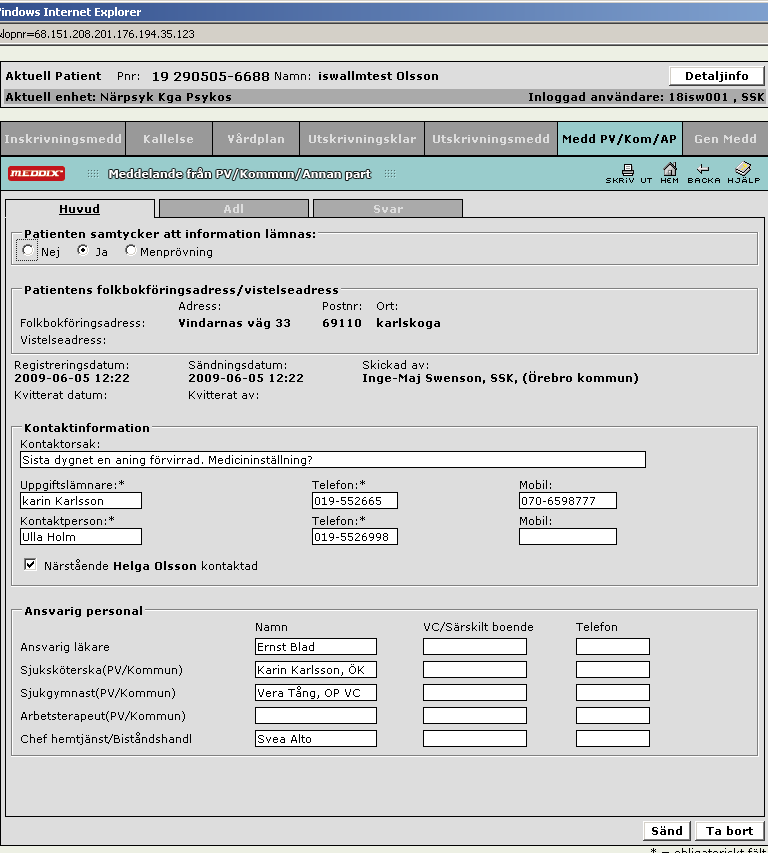
Task: Click the Uppgiftslämnare Telefon field 019-552665
Action: 355,500
